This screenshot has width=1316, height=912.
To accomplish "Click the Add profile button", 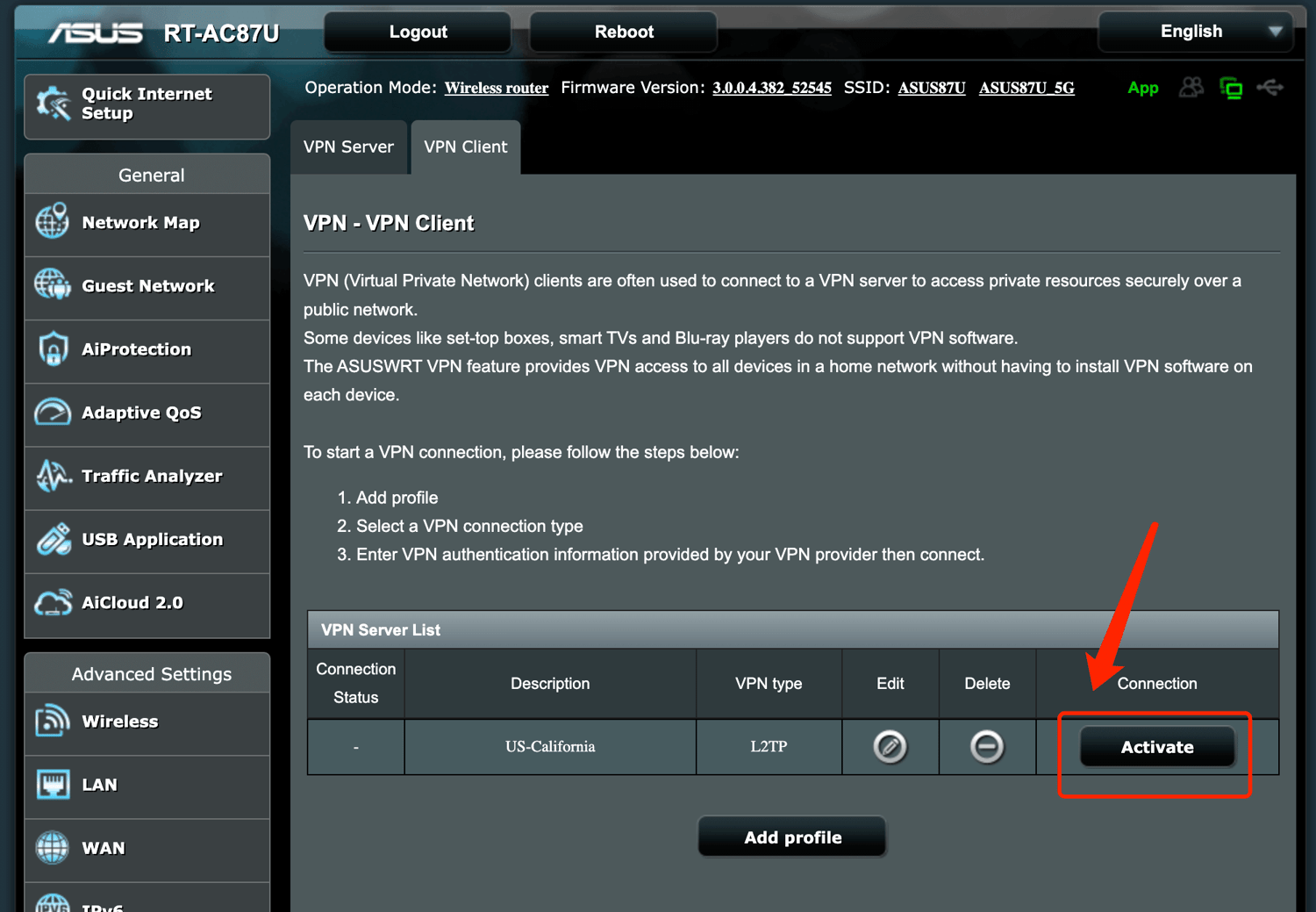I will coord(791,837).
